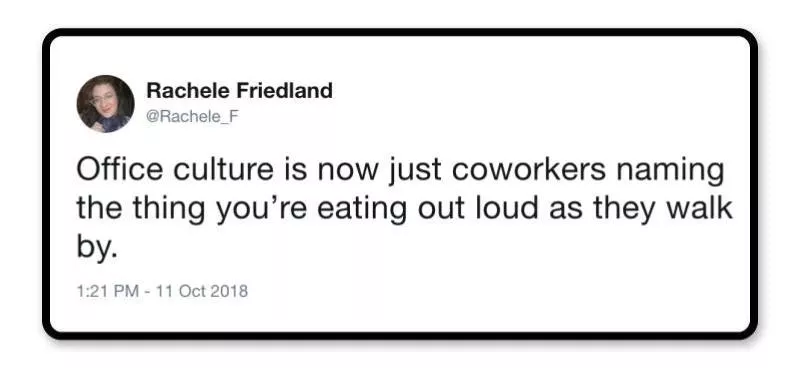The width and height of the screenshot is (800, 368).
Task: Click the first name "Rachele" in the header
Action: point(188,91)
